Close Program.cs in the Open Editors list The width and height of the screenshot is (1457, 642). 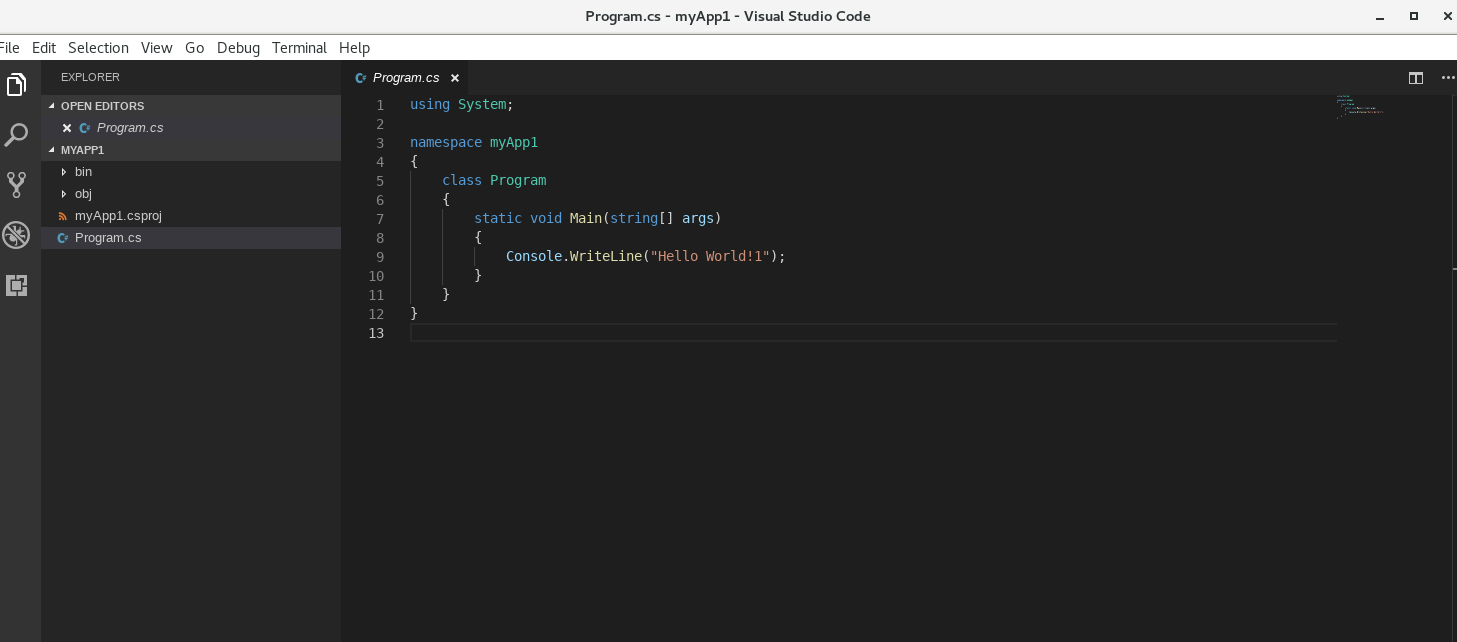(x=67, y=128)
